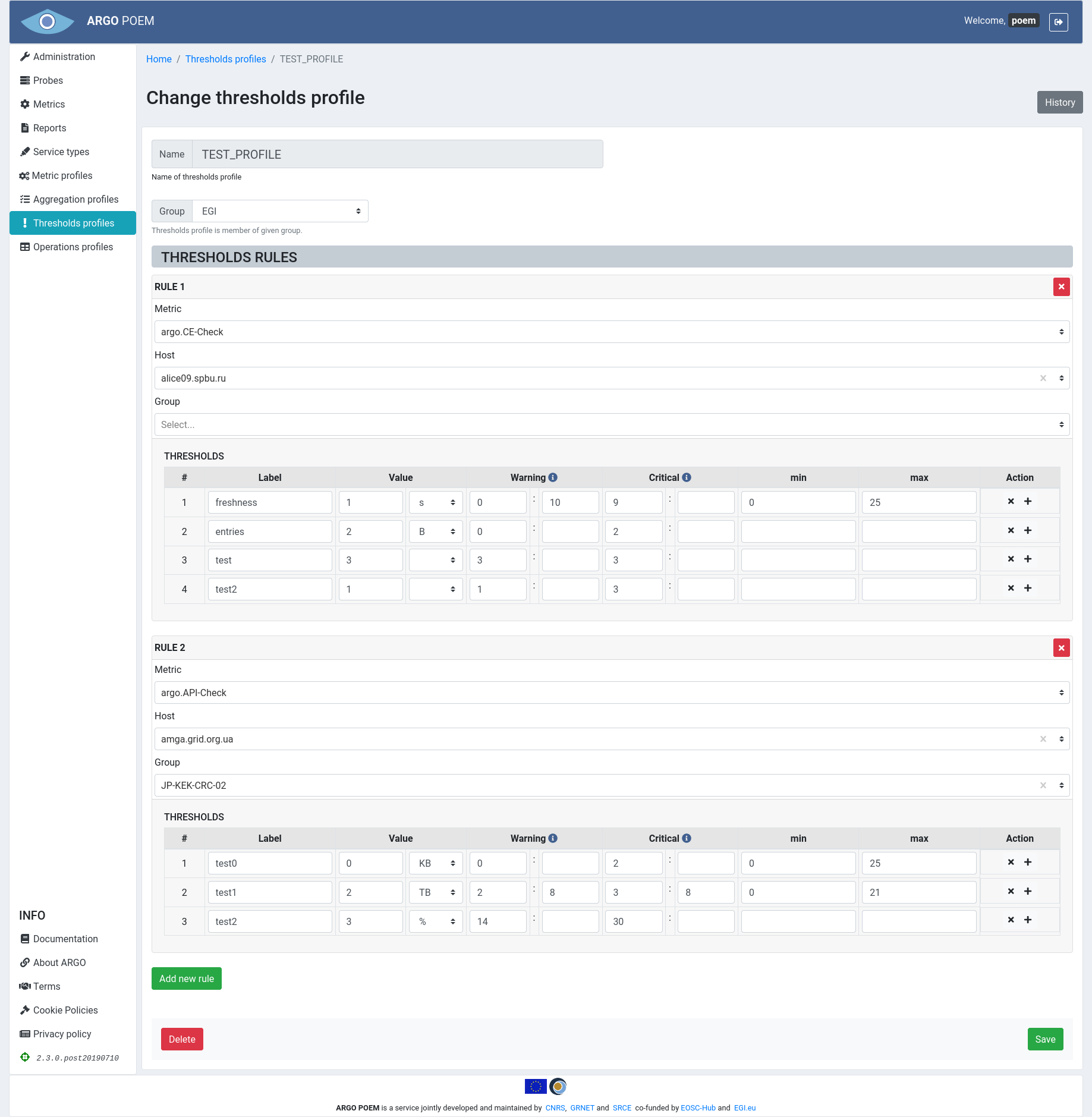This screenshot has width=1092, height=1117.
Task: Click test2 warning field showing 14
Action: (x=498, y=921)
